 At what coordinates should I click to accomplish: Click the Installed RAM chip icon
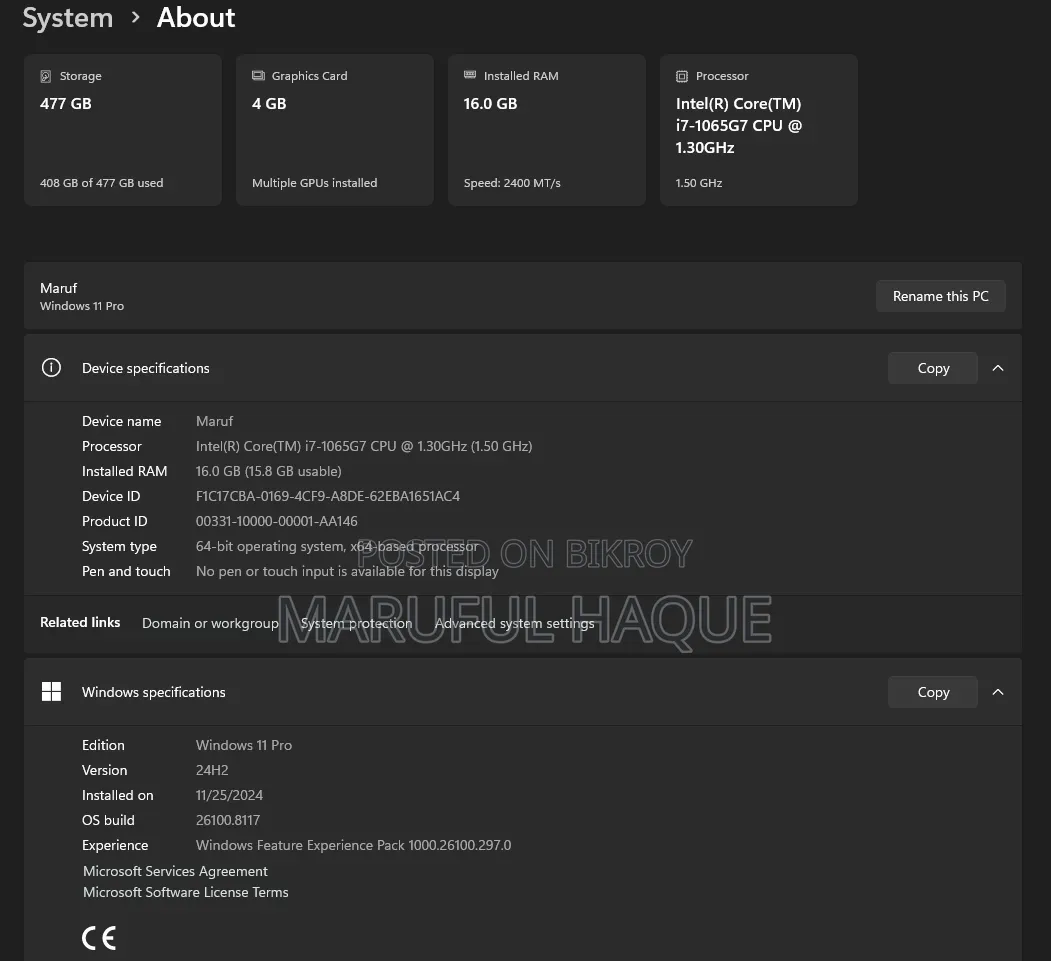470,75
